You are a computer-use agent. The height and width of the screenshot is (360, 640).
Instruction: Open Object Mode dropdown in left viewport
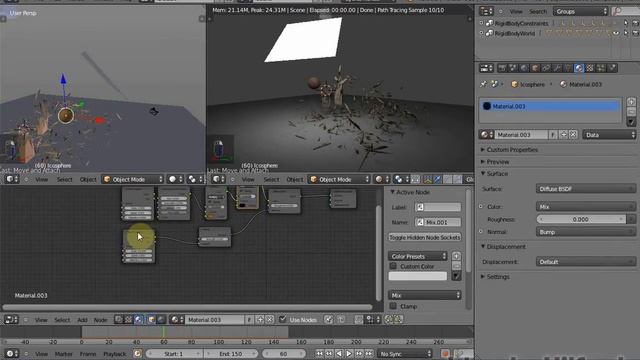coord(133,179)
